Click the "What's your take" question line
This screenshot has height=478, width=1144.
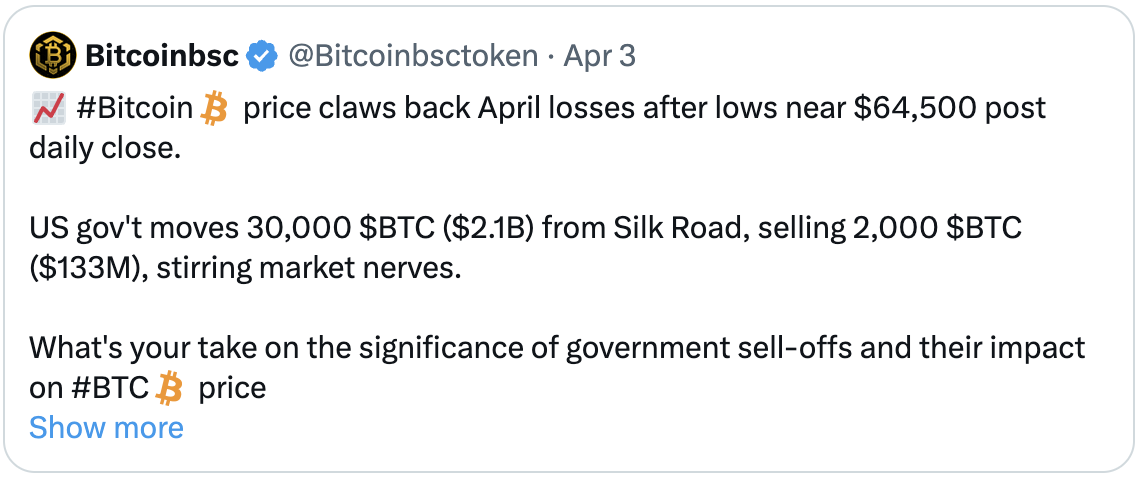557,348
